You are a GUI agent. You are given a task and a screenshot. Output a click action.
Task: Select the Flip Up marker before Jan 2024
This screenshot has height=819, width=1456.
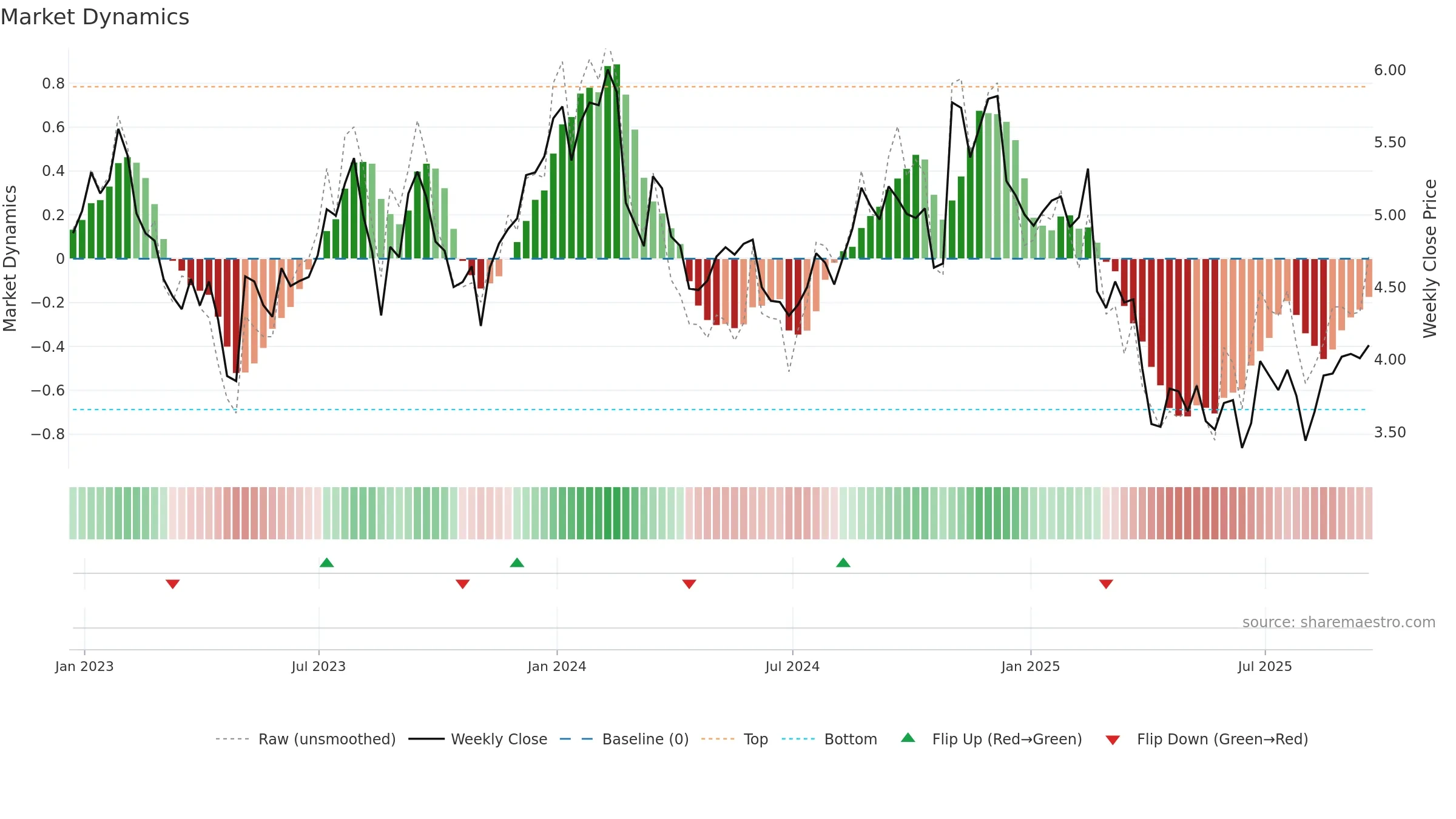(x=517, y=562)
